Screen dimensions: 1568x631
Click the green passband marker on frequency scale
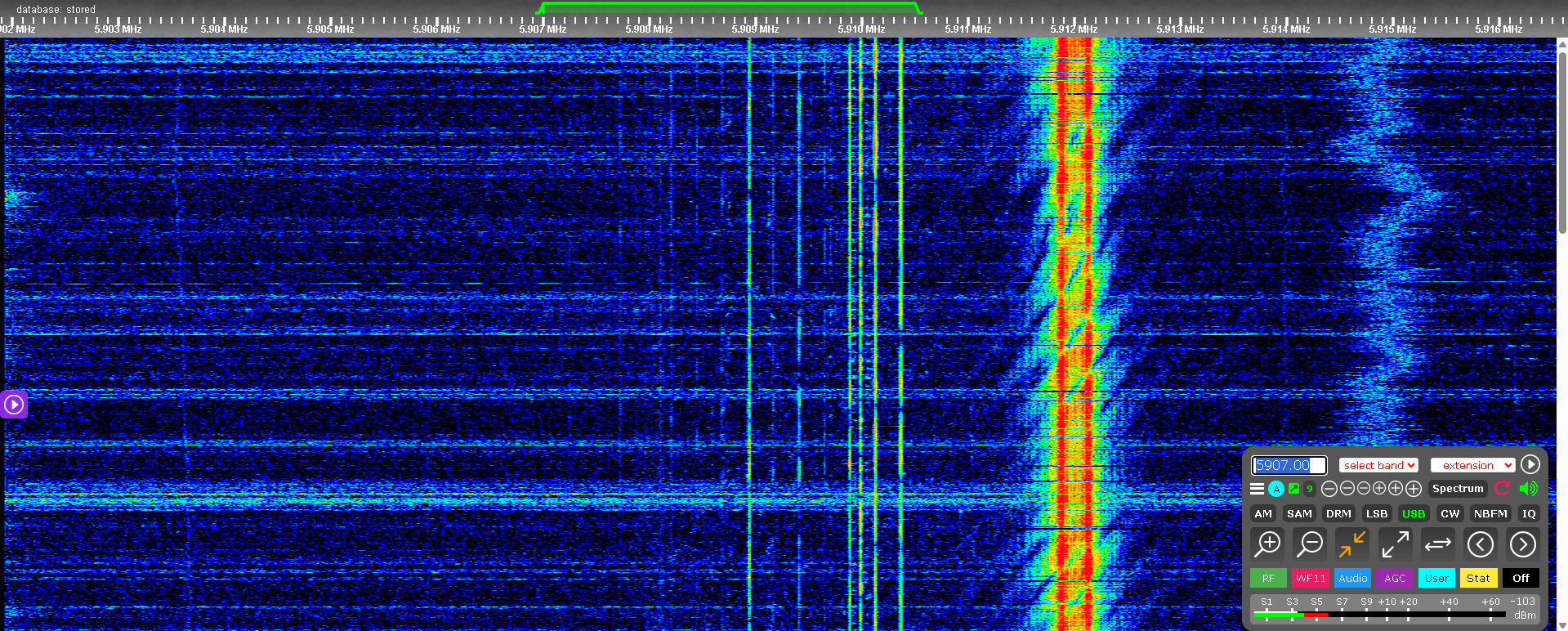(730, 7)
